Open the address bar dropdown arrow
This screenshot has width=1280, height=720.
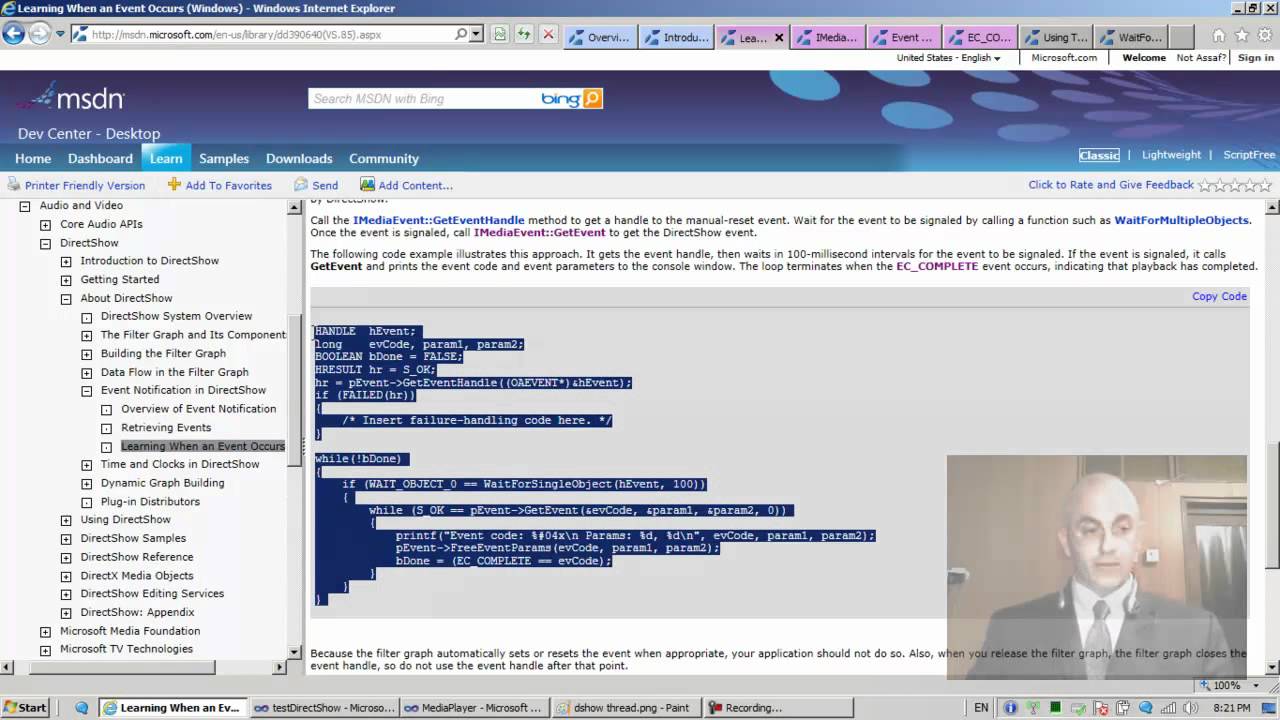coord(476,34)
